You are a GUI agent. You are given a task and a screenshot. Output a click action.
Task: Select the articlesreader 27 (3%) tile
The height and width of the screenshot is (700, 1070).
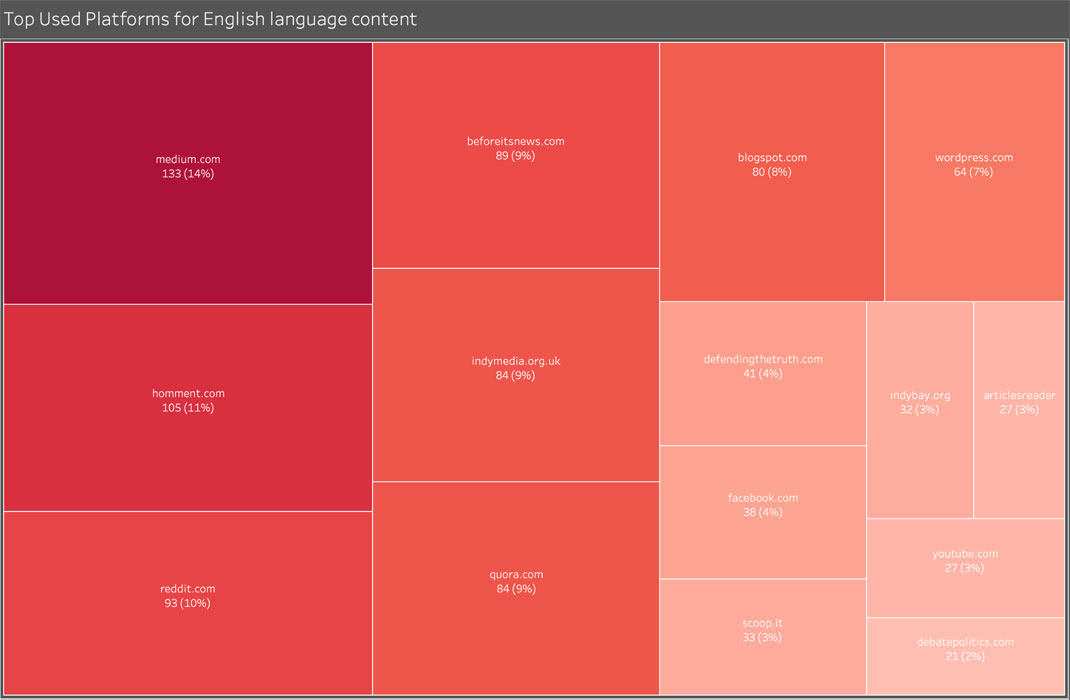click(1019, 409)
